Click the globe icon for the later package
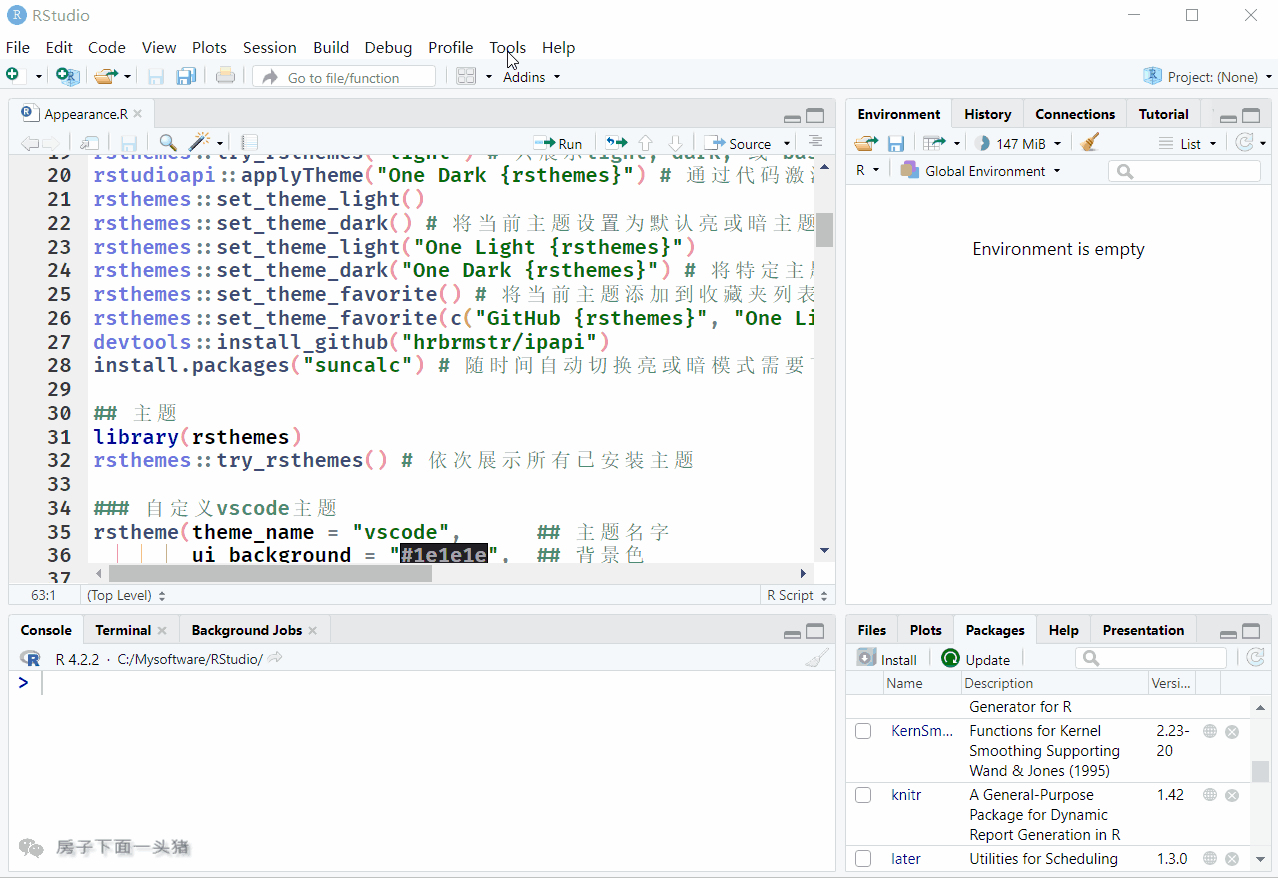 [x=1210, y=859]
